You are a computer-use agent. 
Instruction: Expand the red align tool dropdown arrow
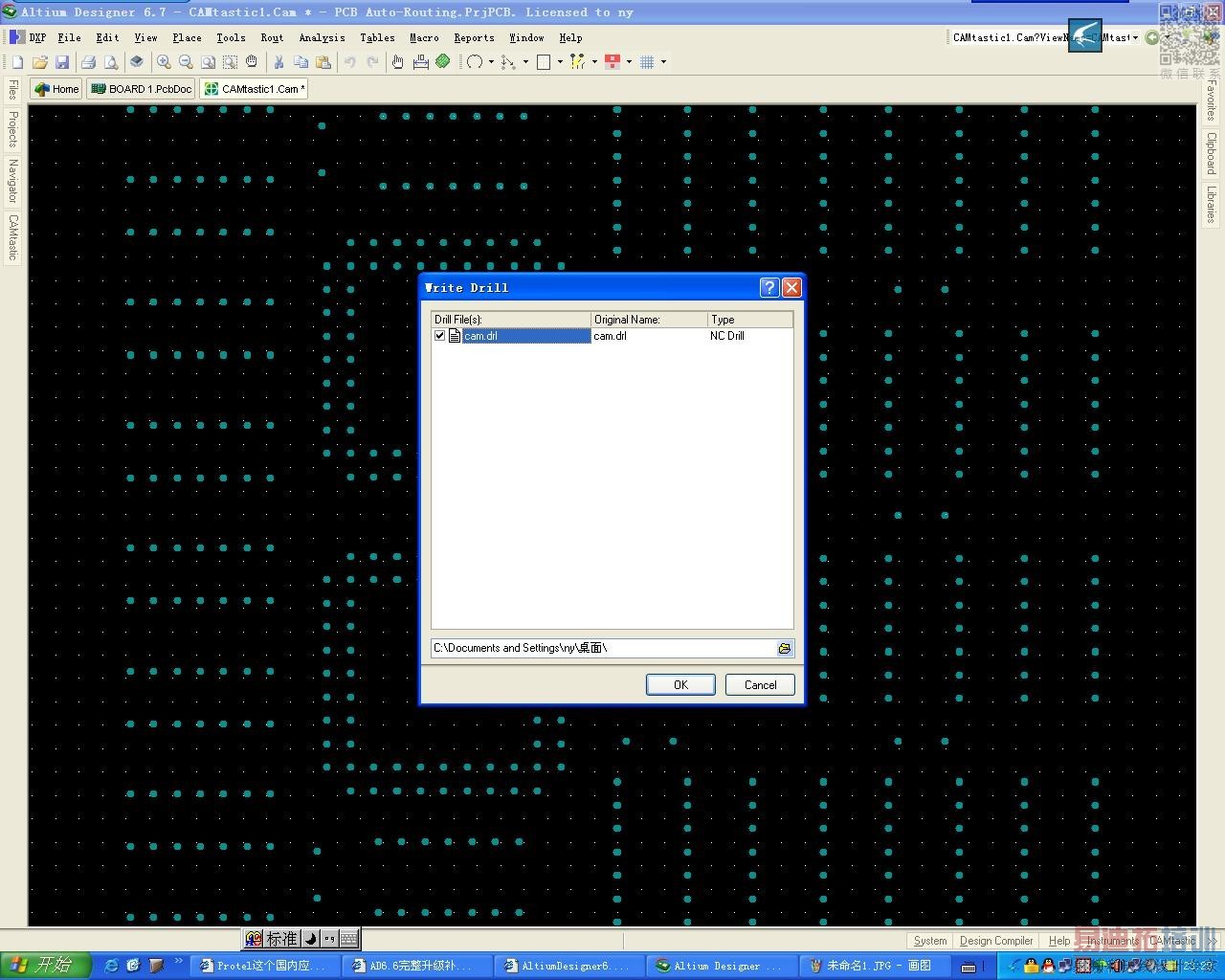(629, 62)
